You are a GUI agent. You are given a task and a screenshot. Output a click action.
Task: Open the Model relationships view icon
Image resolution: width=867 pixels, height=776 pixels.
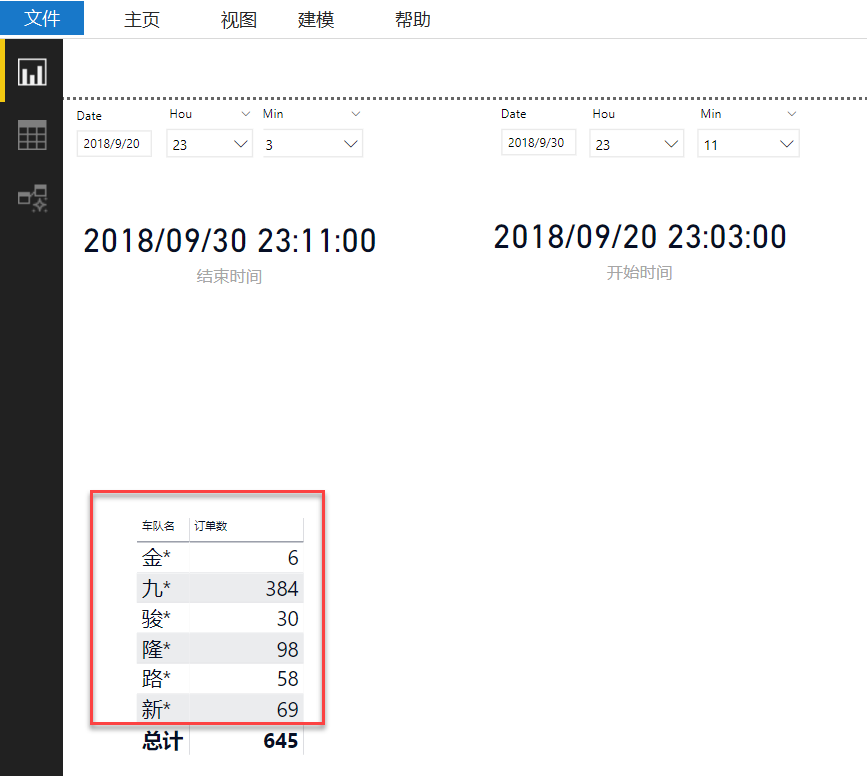[33, 198]
